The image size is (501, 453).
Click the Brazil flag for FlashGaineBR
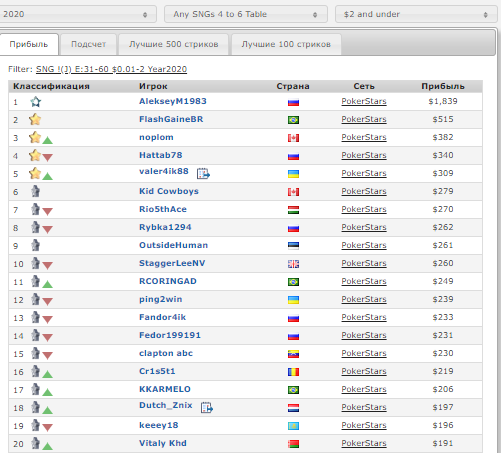pyautogui.click(x=293, y=120)
